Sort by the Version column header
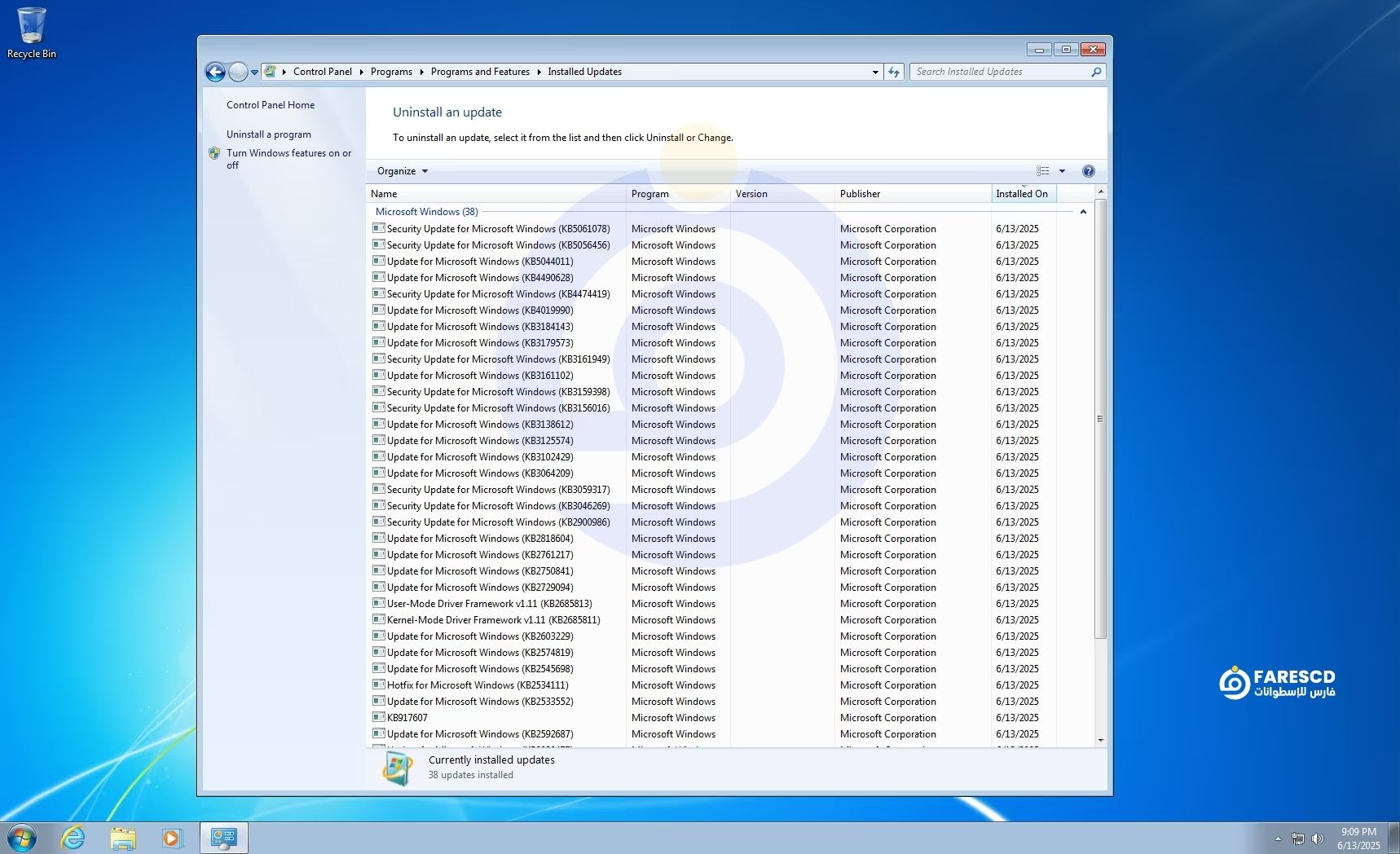This screenshot has width=1400, height=854. (783, 194)
